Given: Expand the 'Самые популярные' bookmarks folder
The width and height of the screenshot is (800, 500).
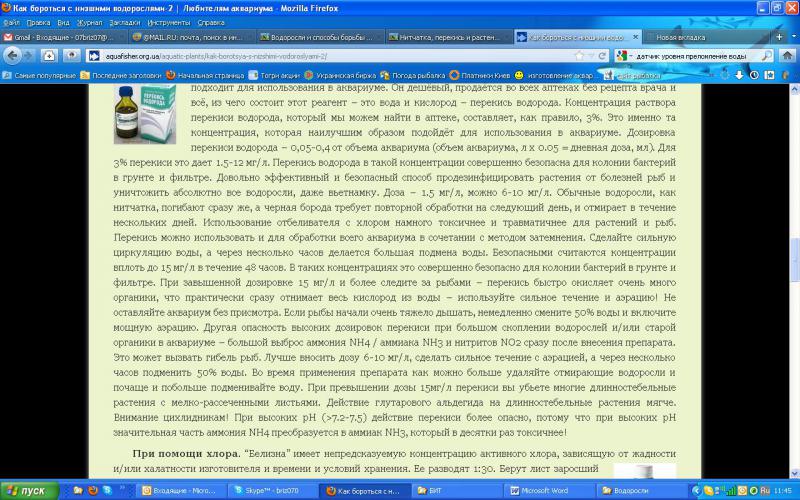Looking at the screenshot, I should [x=40, y=75].
